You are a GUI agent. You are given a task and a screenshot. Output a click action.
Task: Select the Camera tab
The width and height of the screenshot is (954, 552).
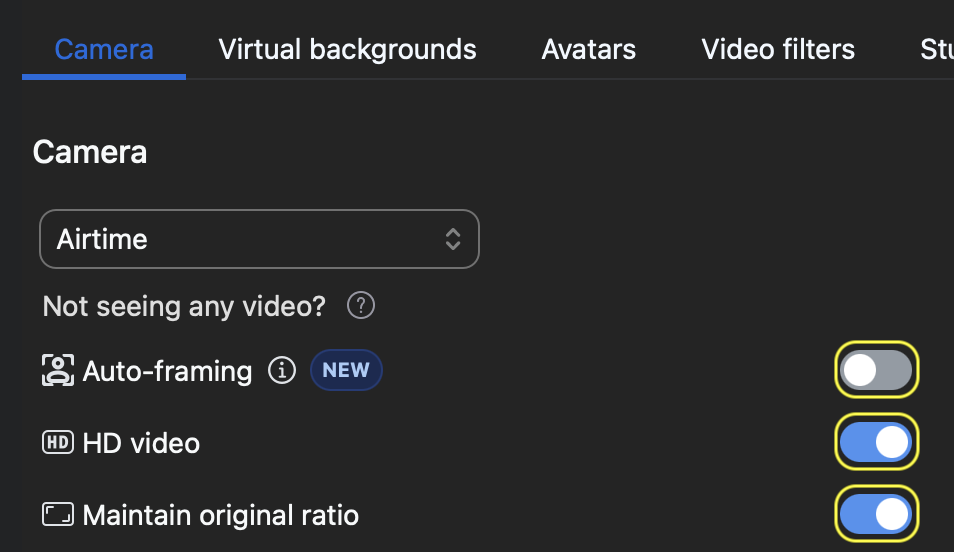tap(104, 49)
